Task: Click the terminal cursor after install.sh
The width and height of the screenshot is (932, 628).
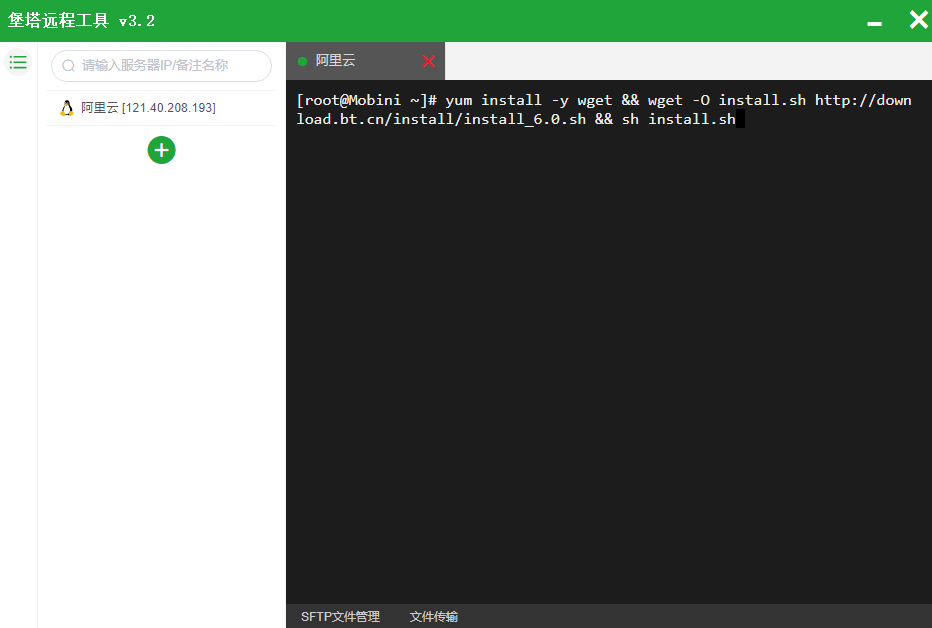Action: (x=740, y=119)
